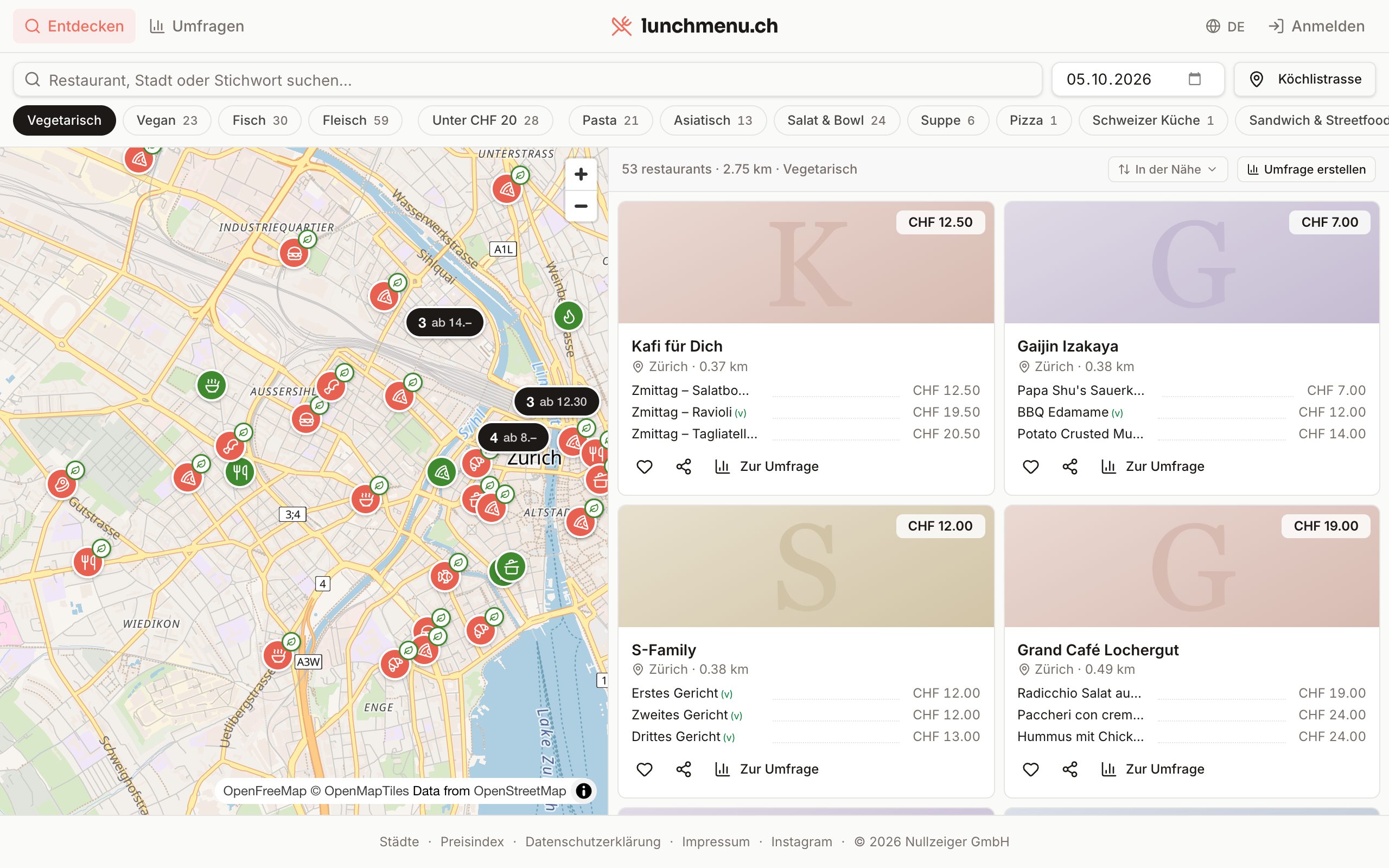The width and height of the screenshot is (1389, 868).
Task: Toggle the Vegan filter chip
Action: (167, 120)
